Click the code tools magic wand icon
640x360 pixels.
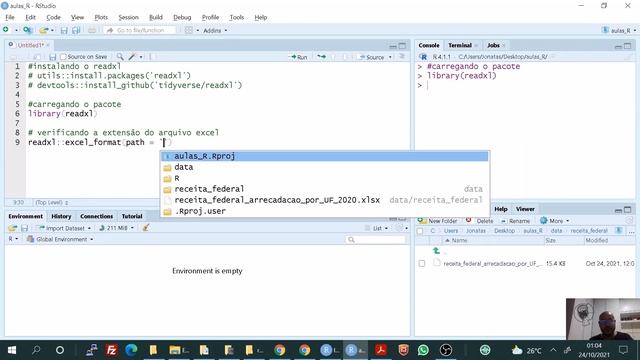tap(132, 57)
